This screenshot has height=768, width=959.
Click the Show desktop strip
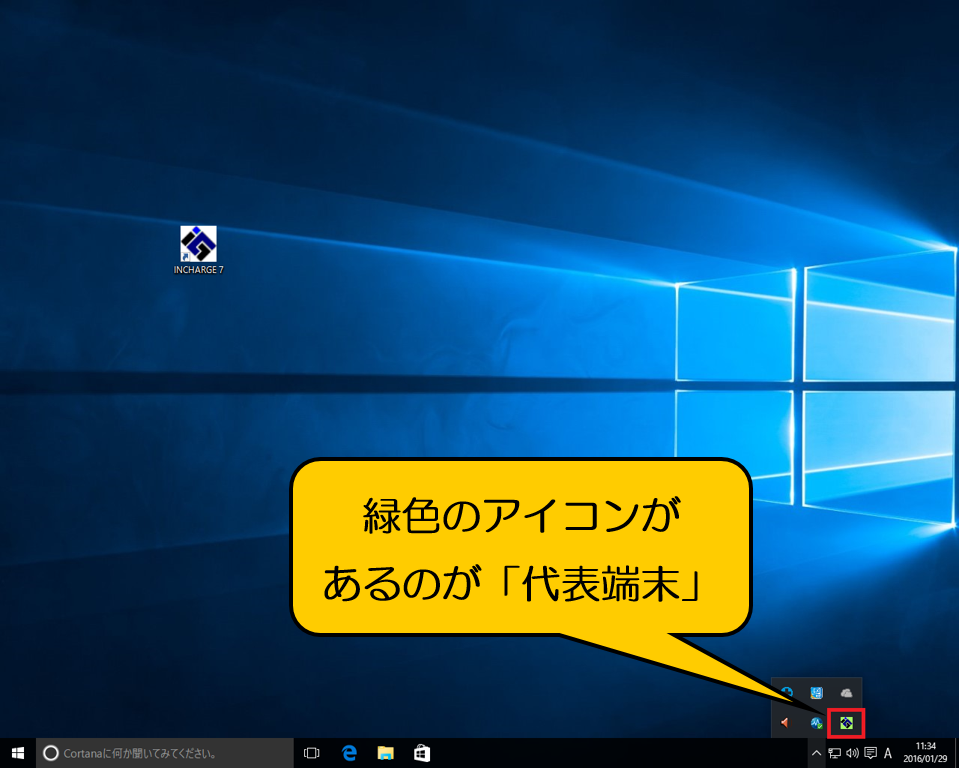pos(956,753)
